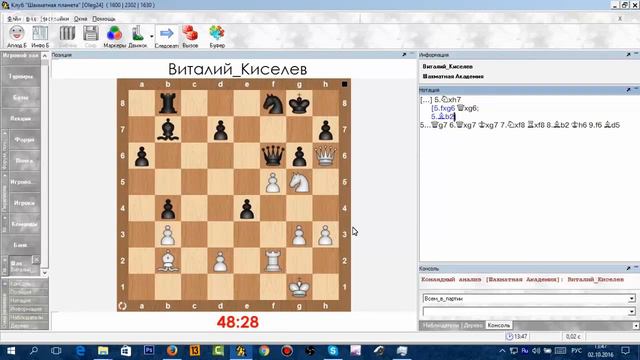
Task: Open the Форум sidebar section
Action: click(24, 140)
